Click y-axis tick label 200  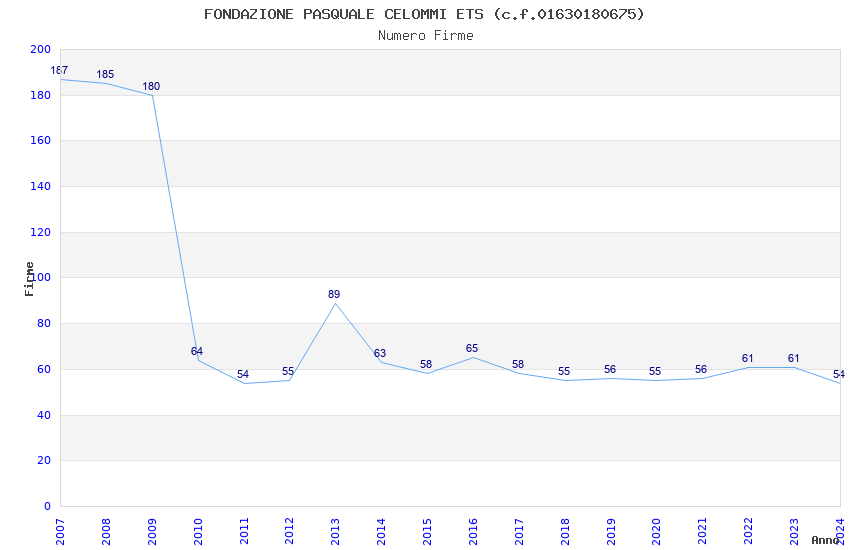pos(41,49)
